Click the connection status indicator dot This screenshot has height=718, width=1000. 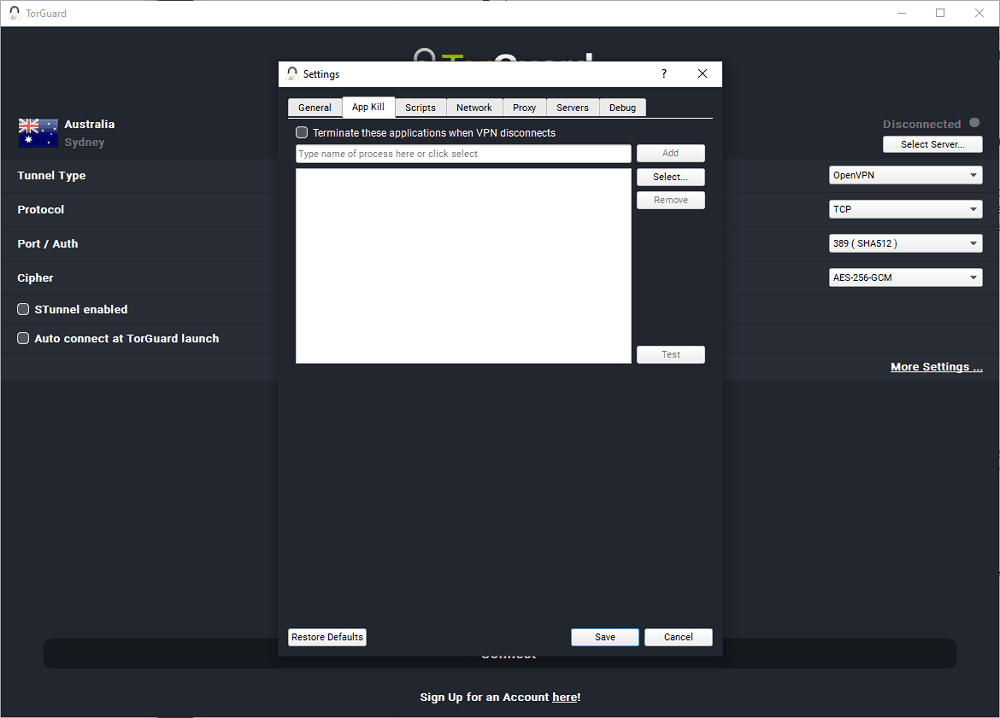tap(974, 123)
